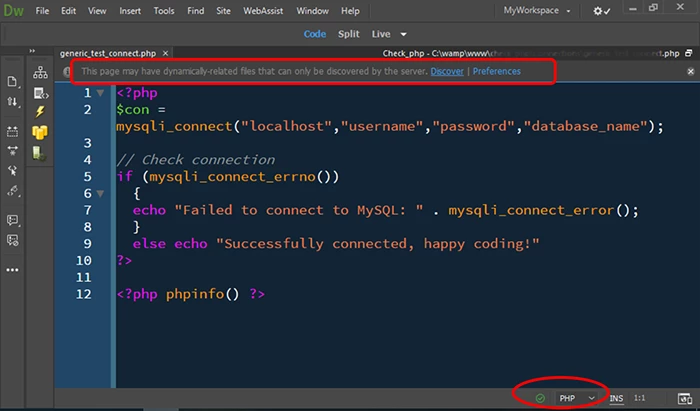Collapse code block at line 6
Image resolution: width=700 pixels, height=411 pixels.
point(100,193)
